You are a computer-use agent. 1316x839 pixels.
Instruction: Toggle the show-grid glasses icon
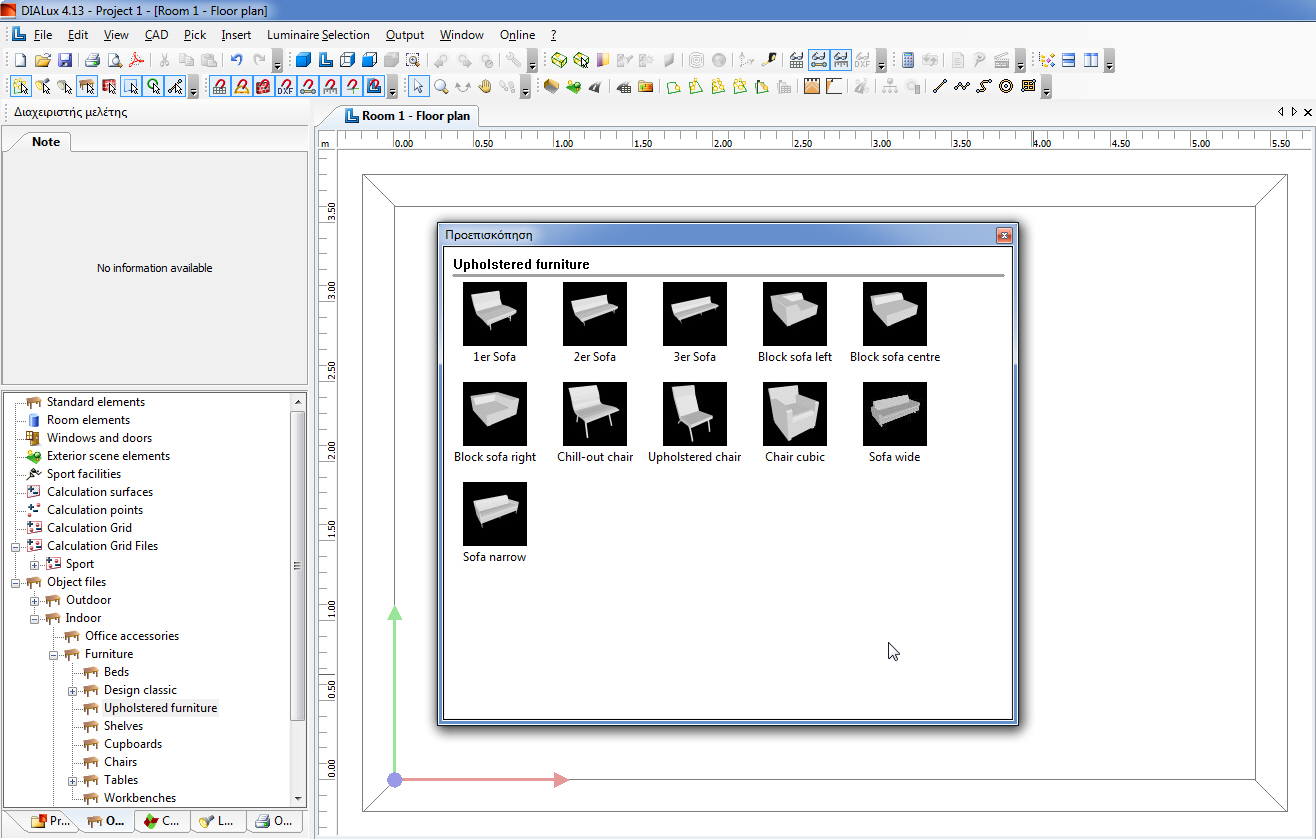(x=796, y=60)
